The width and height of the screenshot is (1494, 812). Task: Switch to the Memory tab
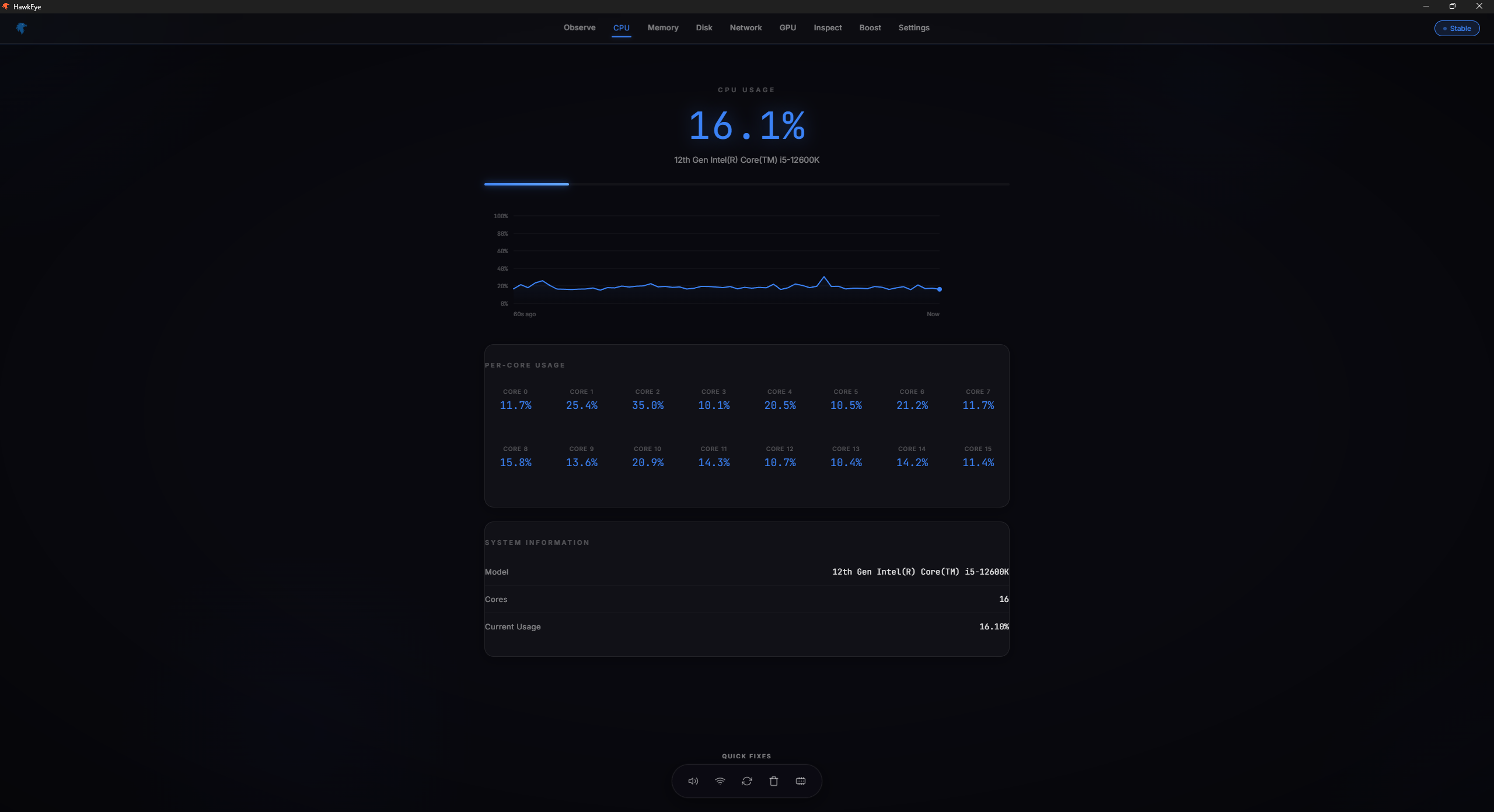(662, 27)
